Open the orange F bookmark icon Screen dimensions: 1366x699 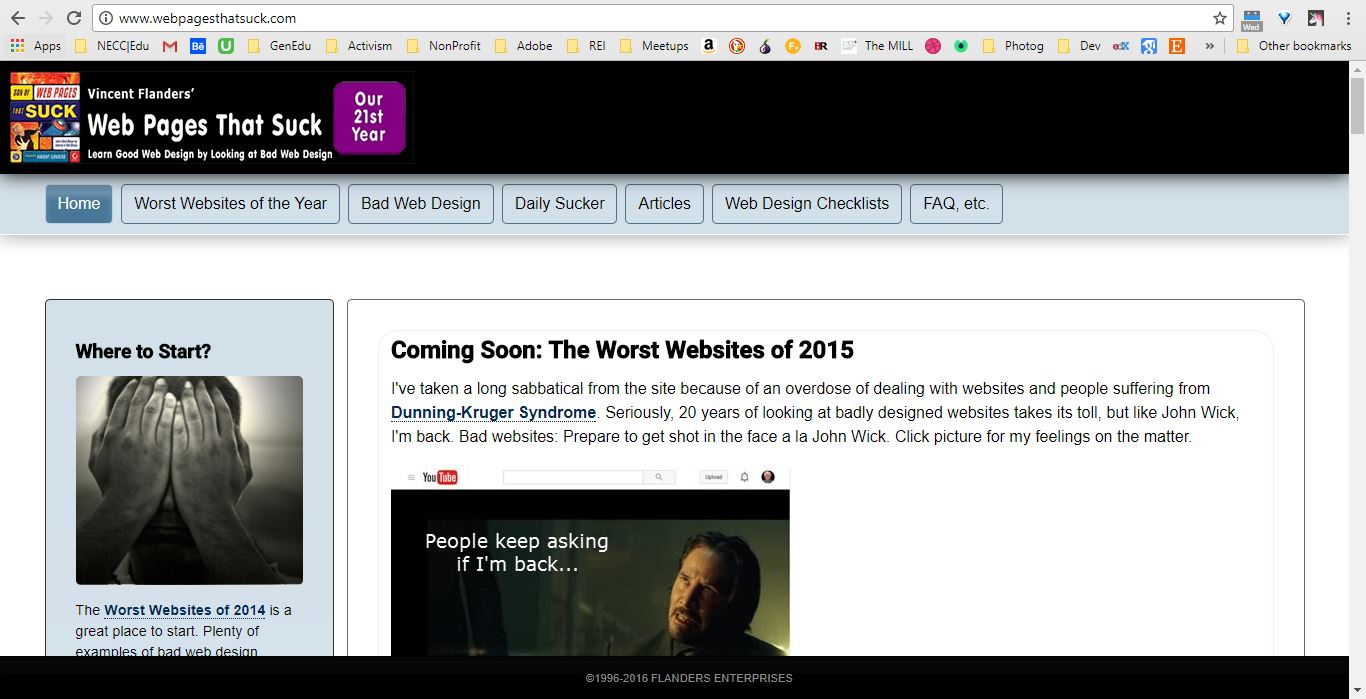pos(793,45)
